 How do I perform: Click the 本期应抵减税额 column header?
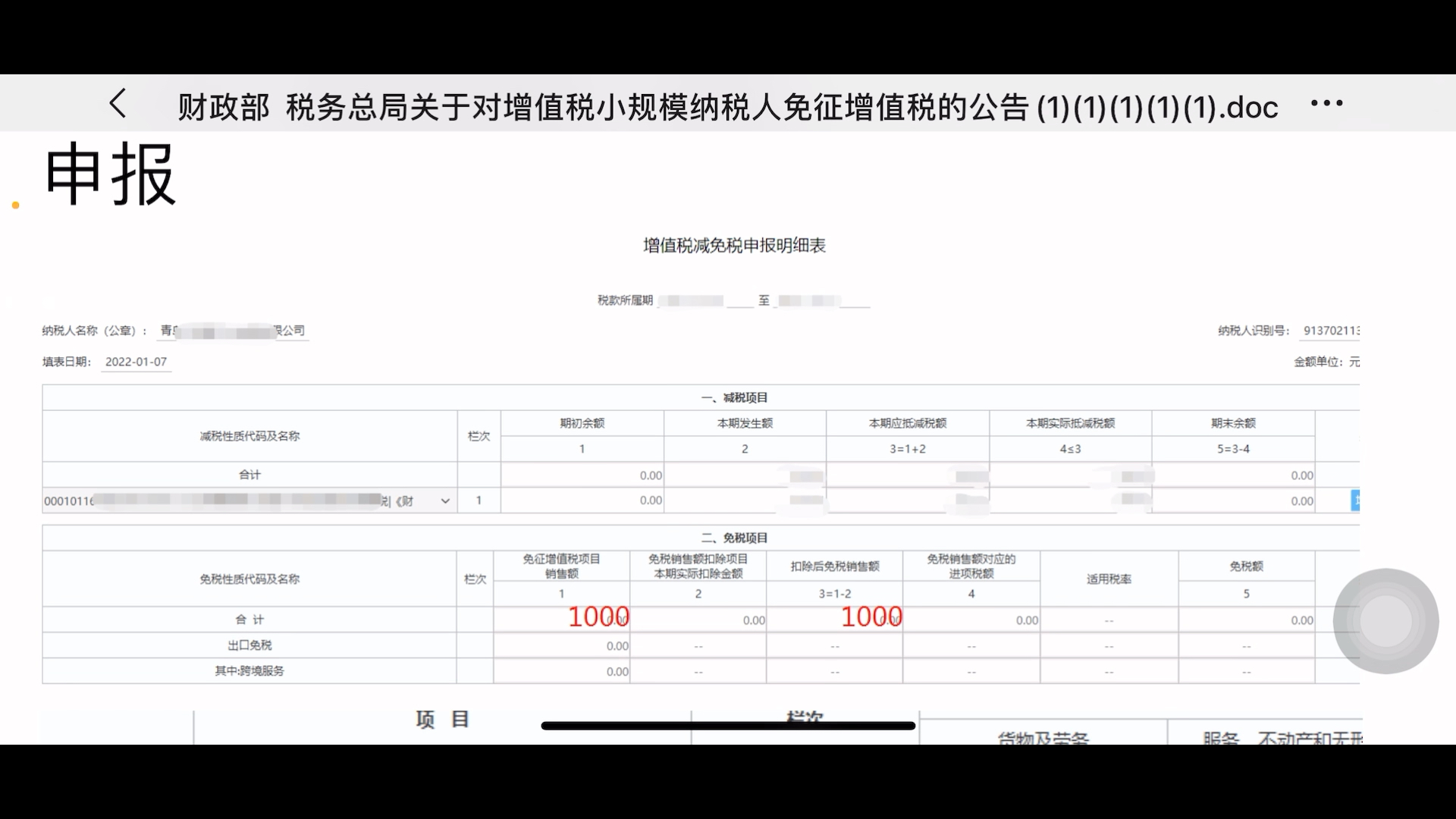tap(908, 423)
